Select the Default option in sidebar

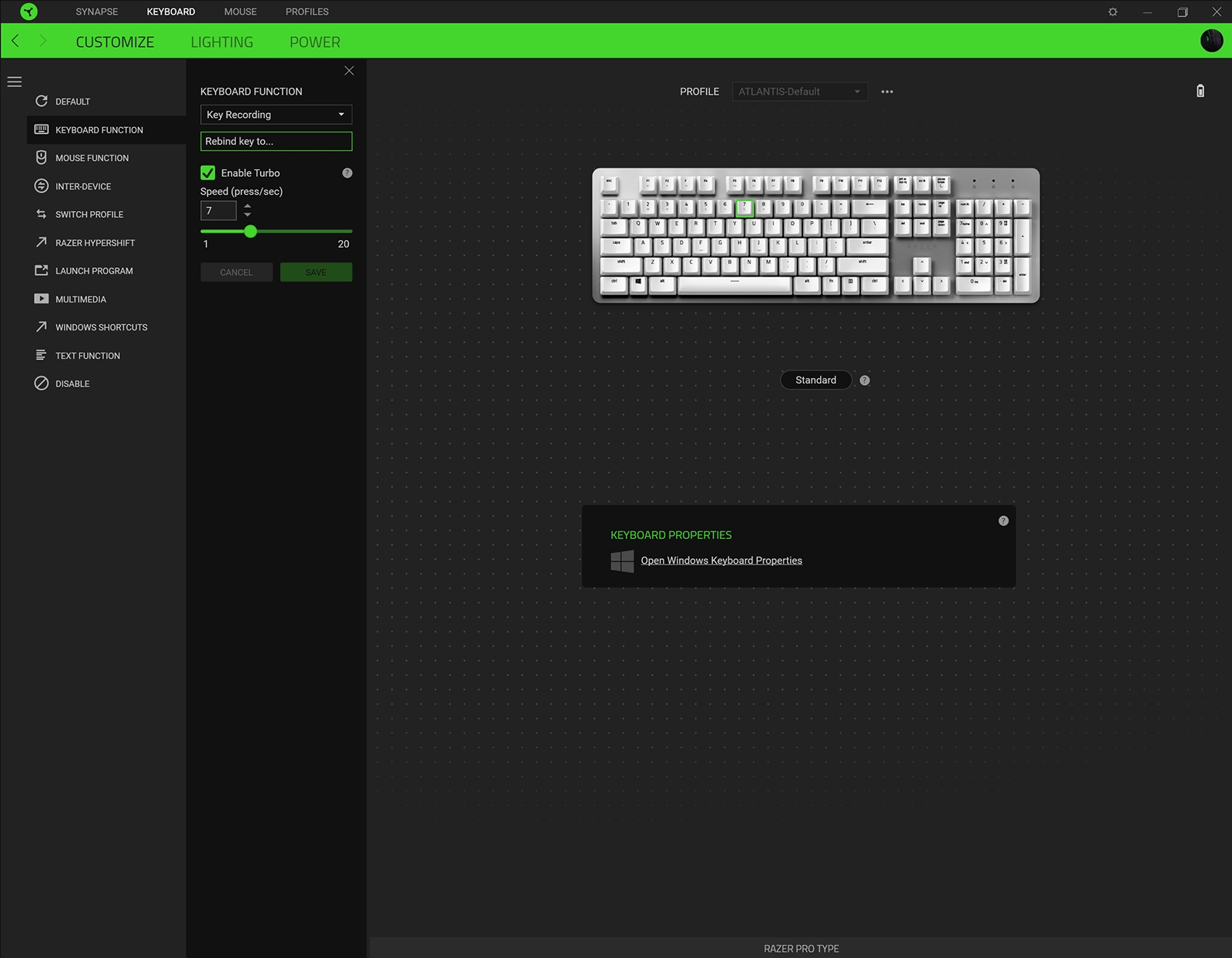tap(106, 102)
